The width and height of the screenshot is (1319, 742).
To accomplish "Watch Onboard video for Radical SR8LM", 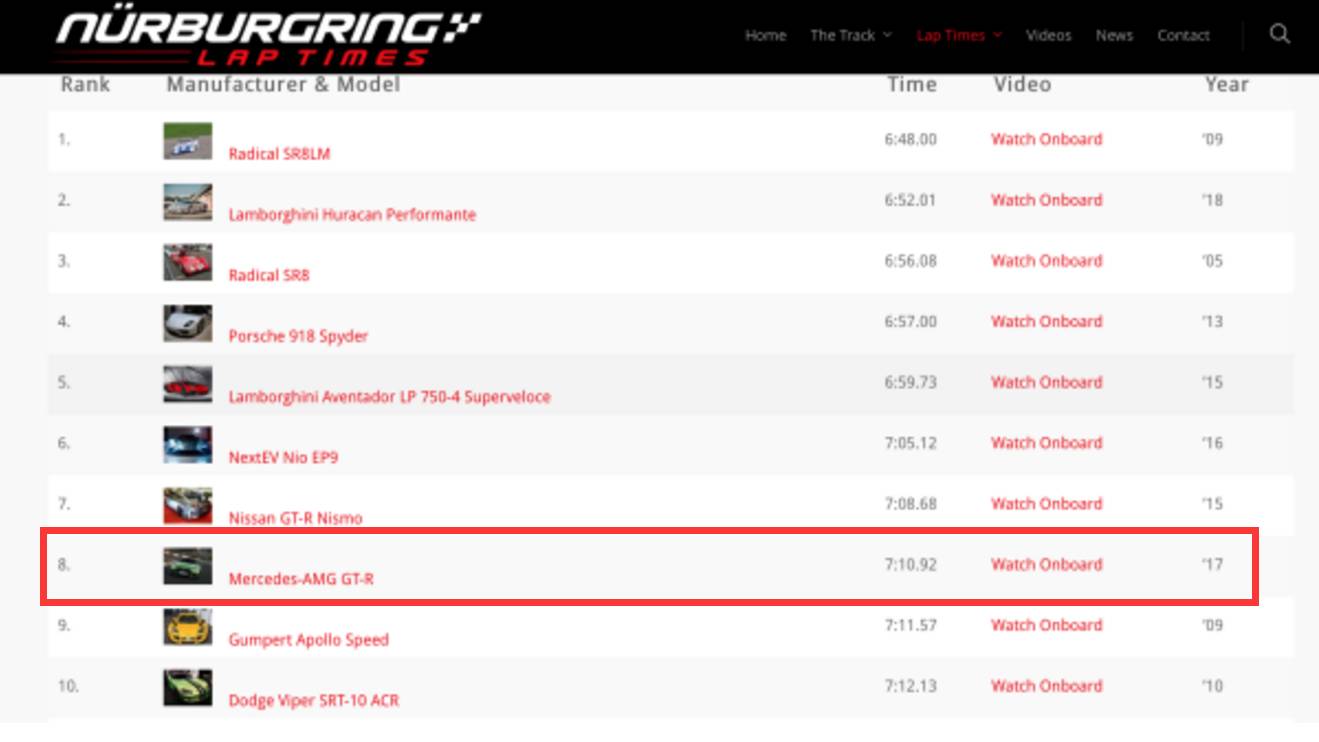I will pyautogui.click(x=1046, y=139).
